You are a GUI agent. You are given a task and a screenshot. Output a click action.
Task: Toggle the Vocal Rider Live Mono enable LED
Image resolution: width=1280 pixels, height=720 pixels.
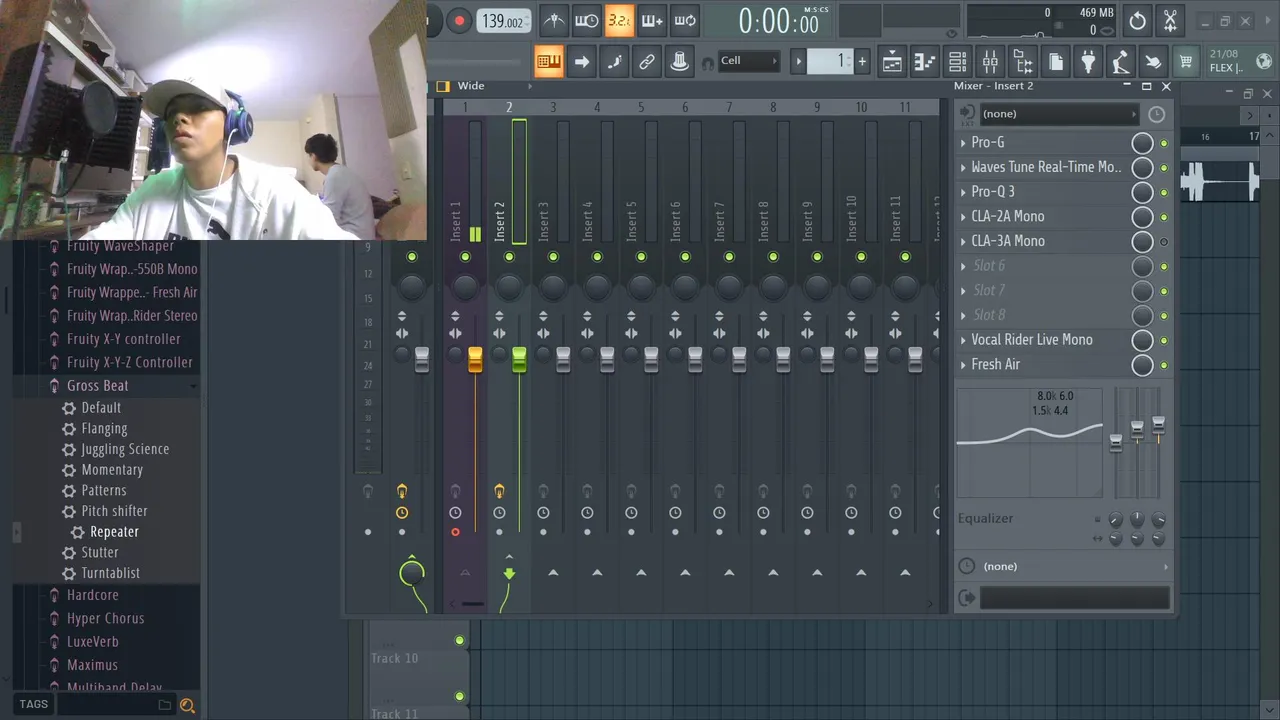(1164, 340)
